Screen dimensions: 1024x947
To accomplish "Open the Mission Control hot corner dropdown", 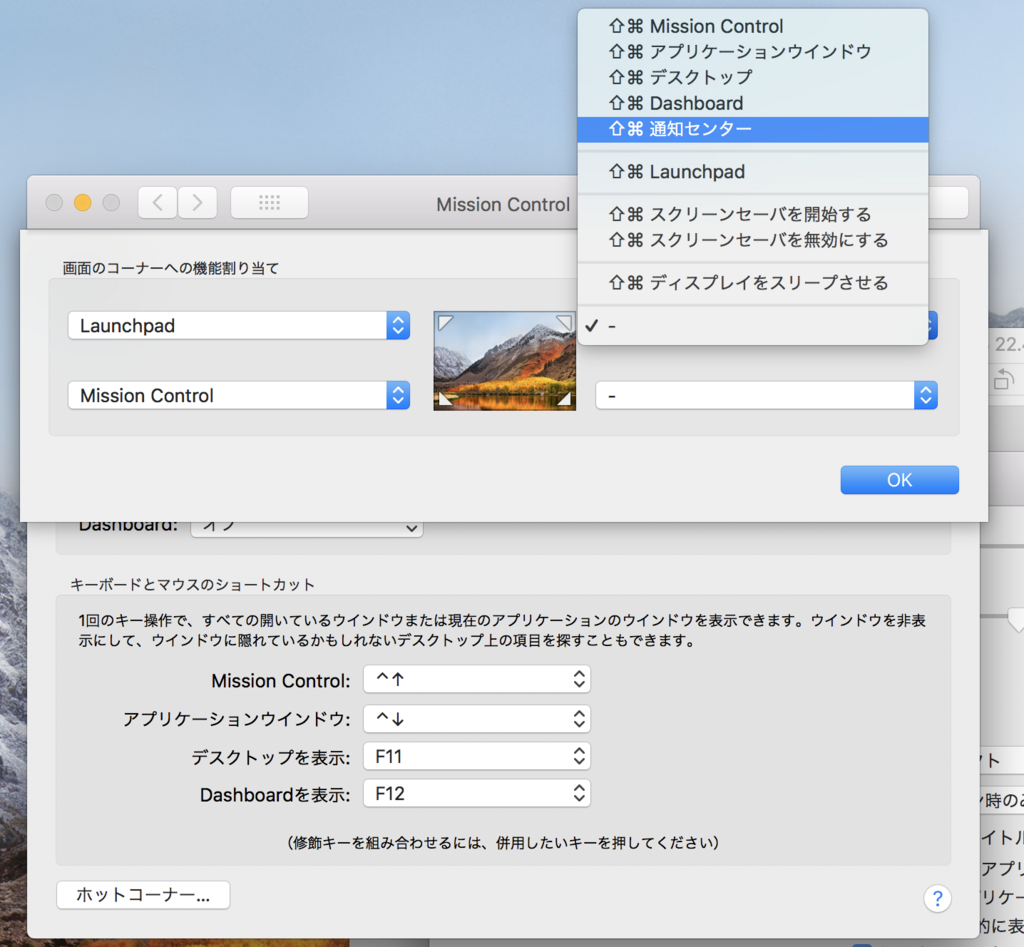I will [238, 395].
